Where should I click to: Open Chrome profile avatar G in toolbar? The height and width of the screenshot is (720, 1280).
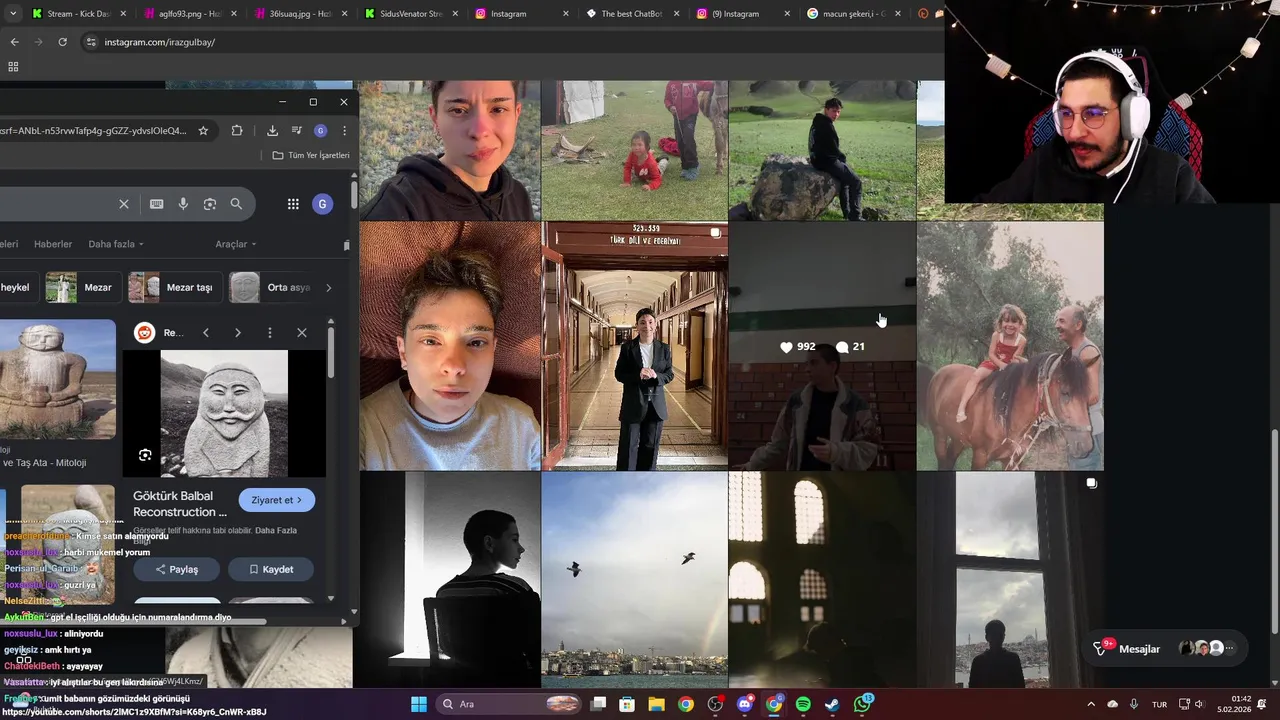click(x=320, y=131)
